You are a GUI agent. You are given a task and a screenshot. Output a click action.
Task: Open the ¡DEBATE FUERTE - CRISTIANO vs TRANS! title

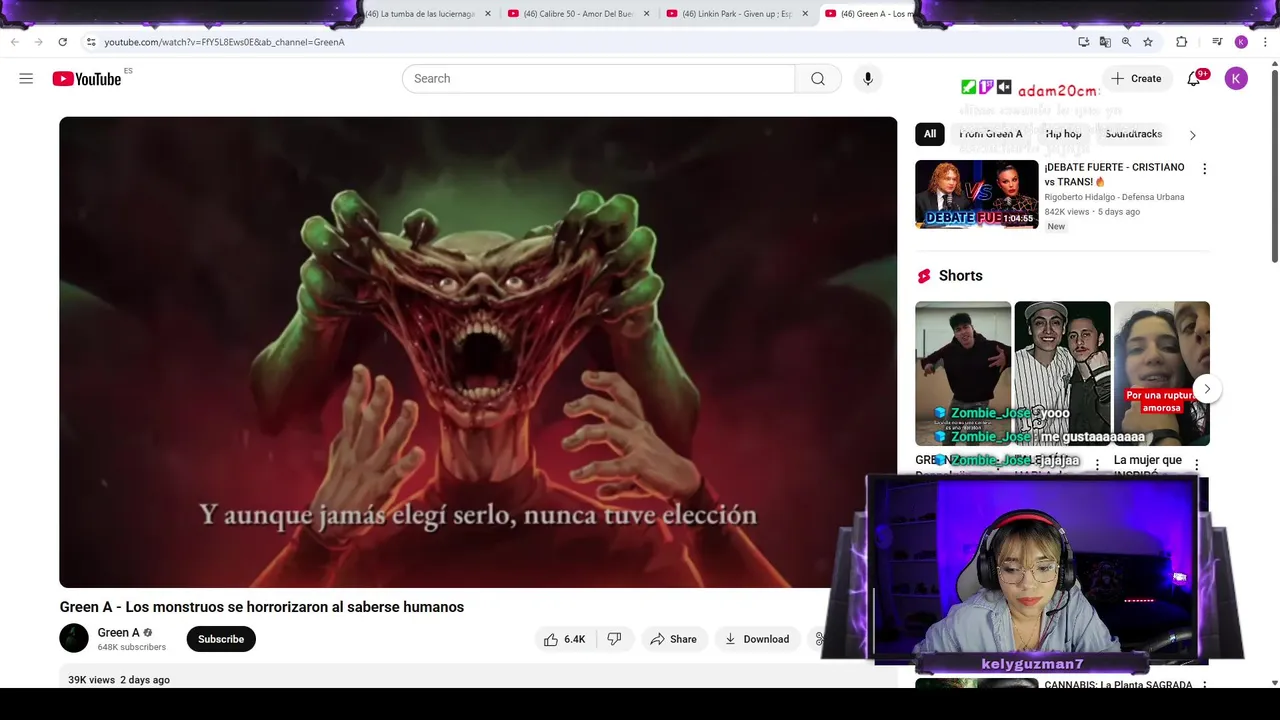(1114, 175)
